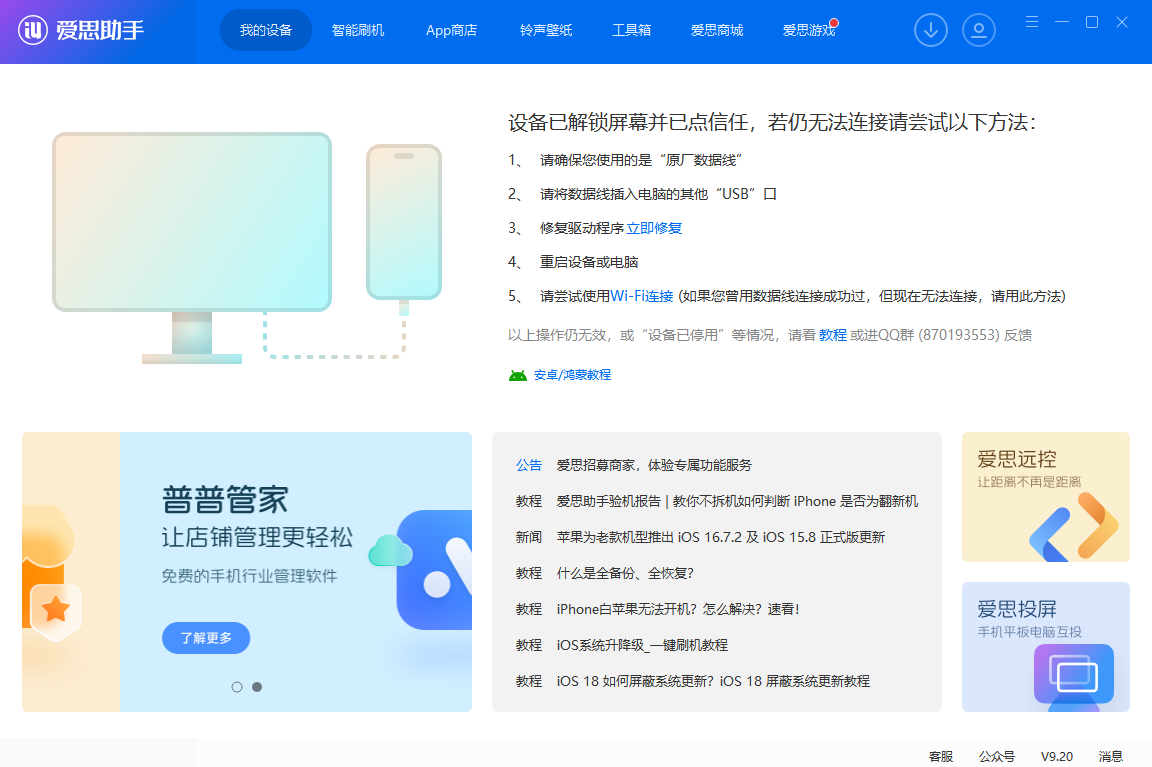Select the first banner carousel dot

237,687
